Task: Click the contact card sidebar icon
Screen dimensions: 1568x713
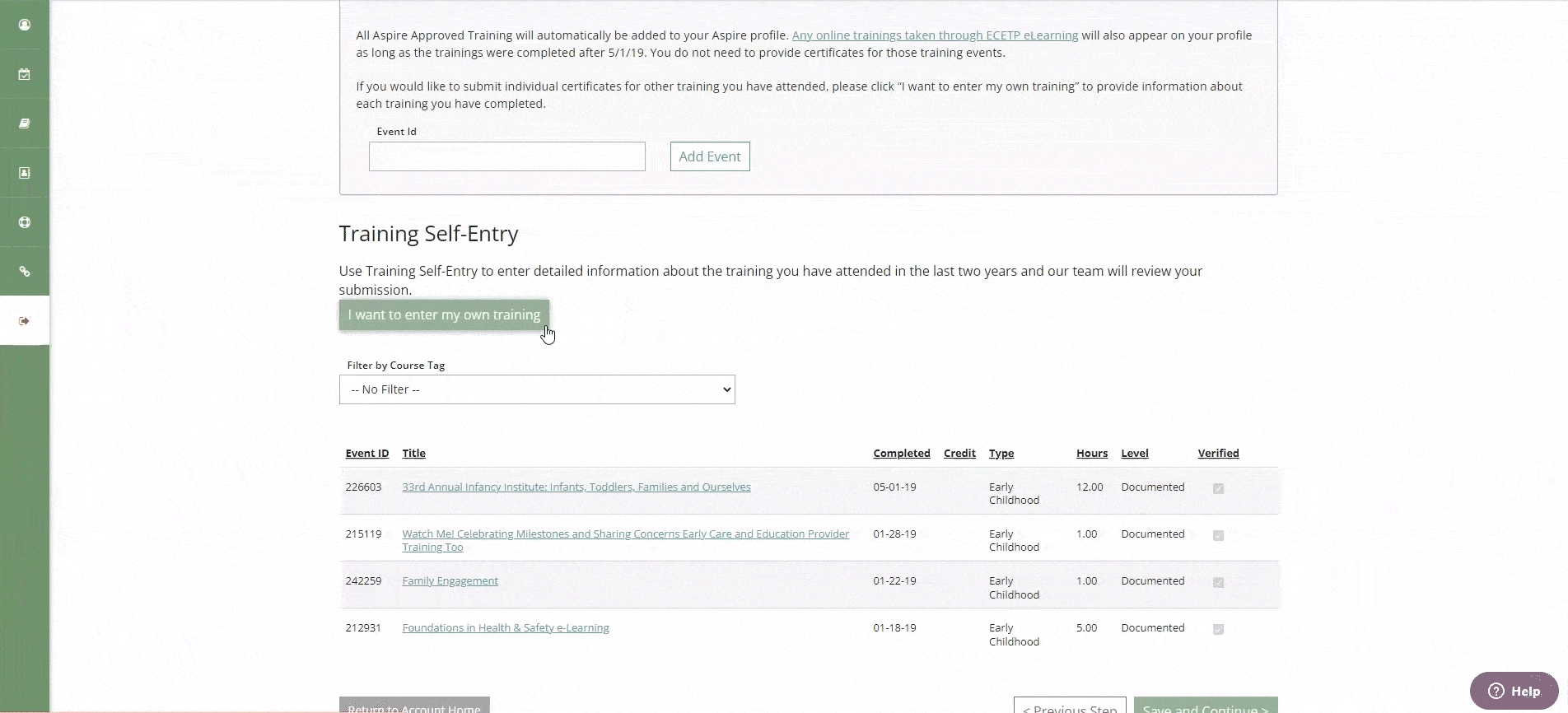Action: [x=25, y=173]
